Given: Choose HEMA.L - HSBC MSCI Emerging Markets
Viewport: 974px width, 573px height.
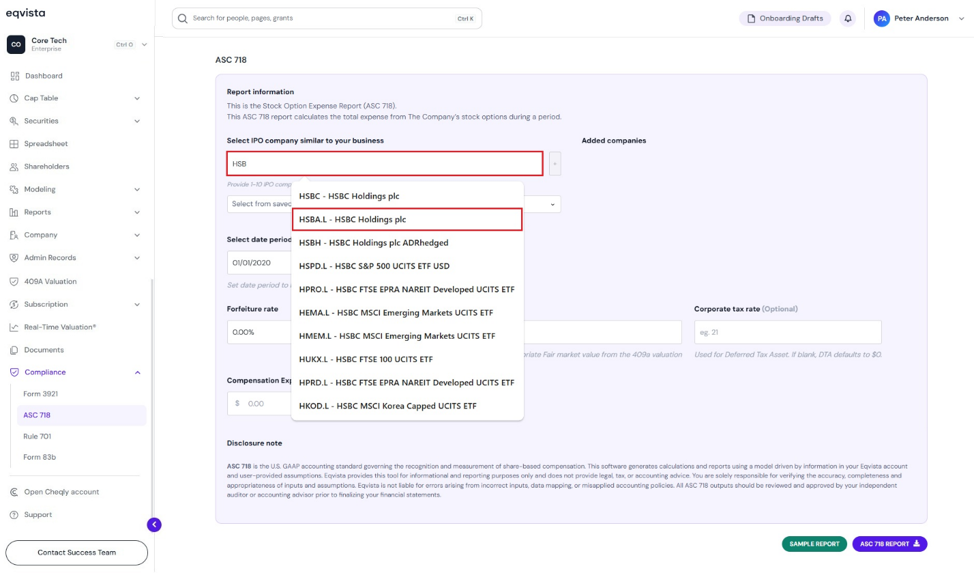Looking at the screenshot, I should 407,313.
